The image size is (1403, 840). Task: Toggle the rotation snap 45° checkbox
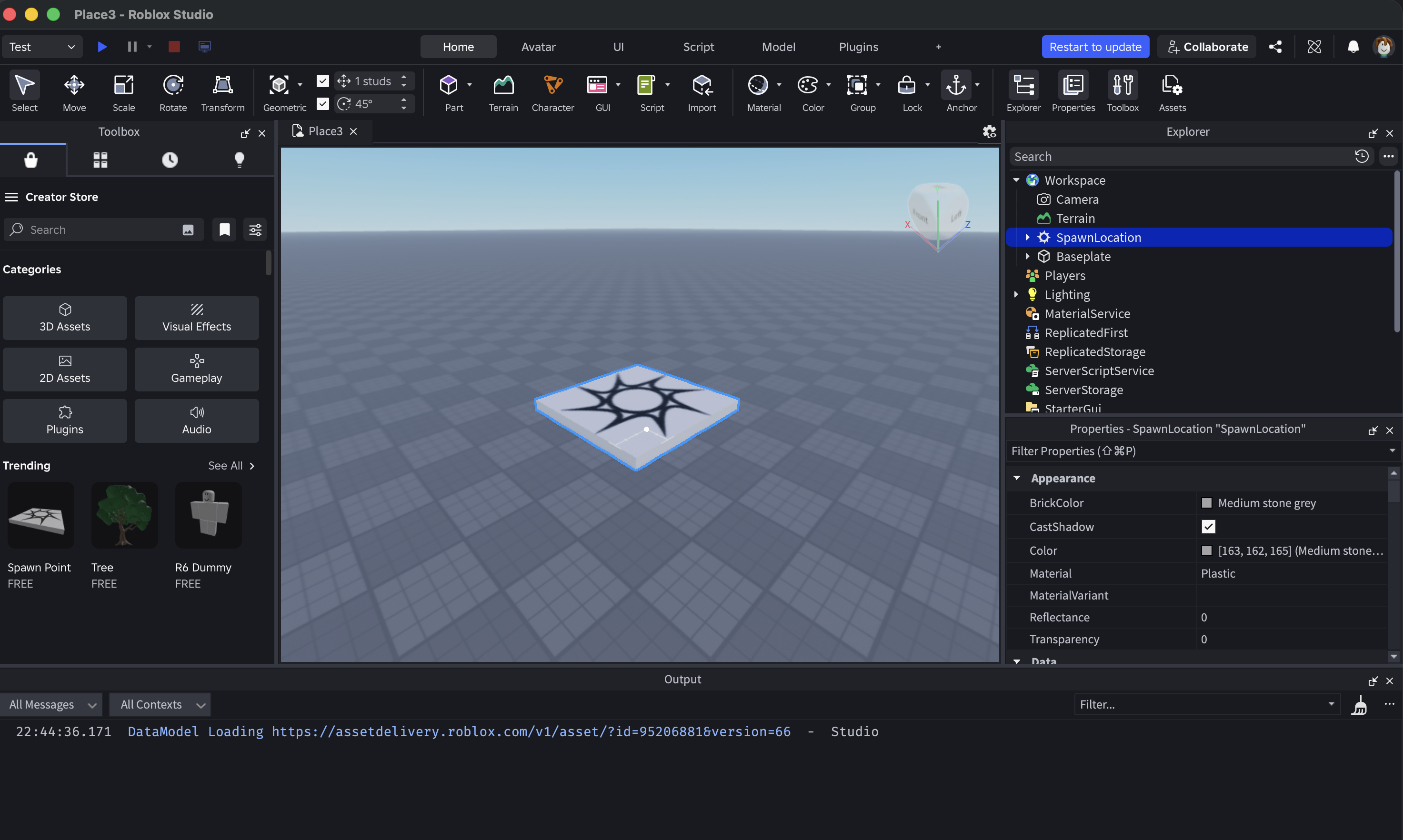click(x=322, y=104)
